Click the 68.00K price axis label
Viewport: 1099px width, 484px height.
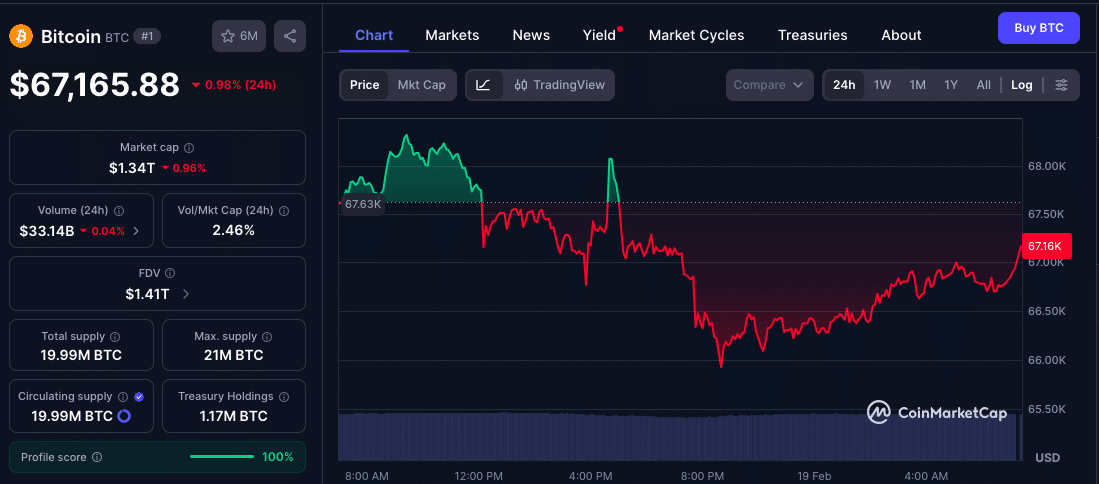(x=1047, y=167)
